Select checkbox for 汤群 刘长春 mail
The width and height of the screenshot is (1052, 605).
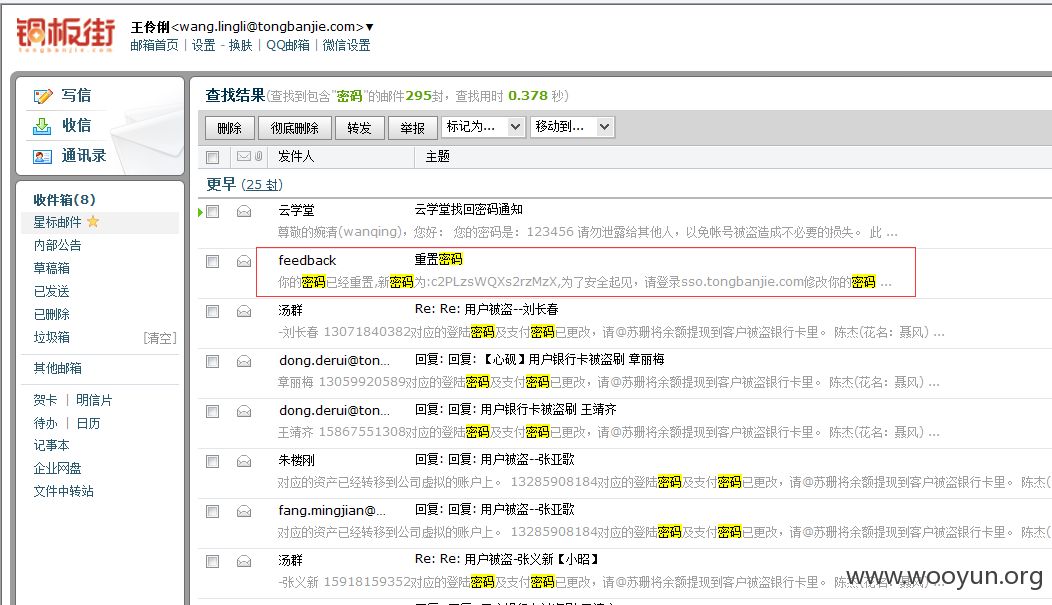coord(213,311)
